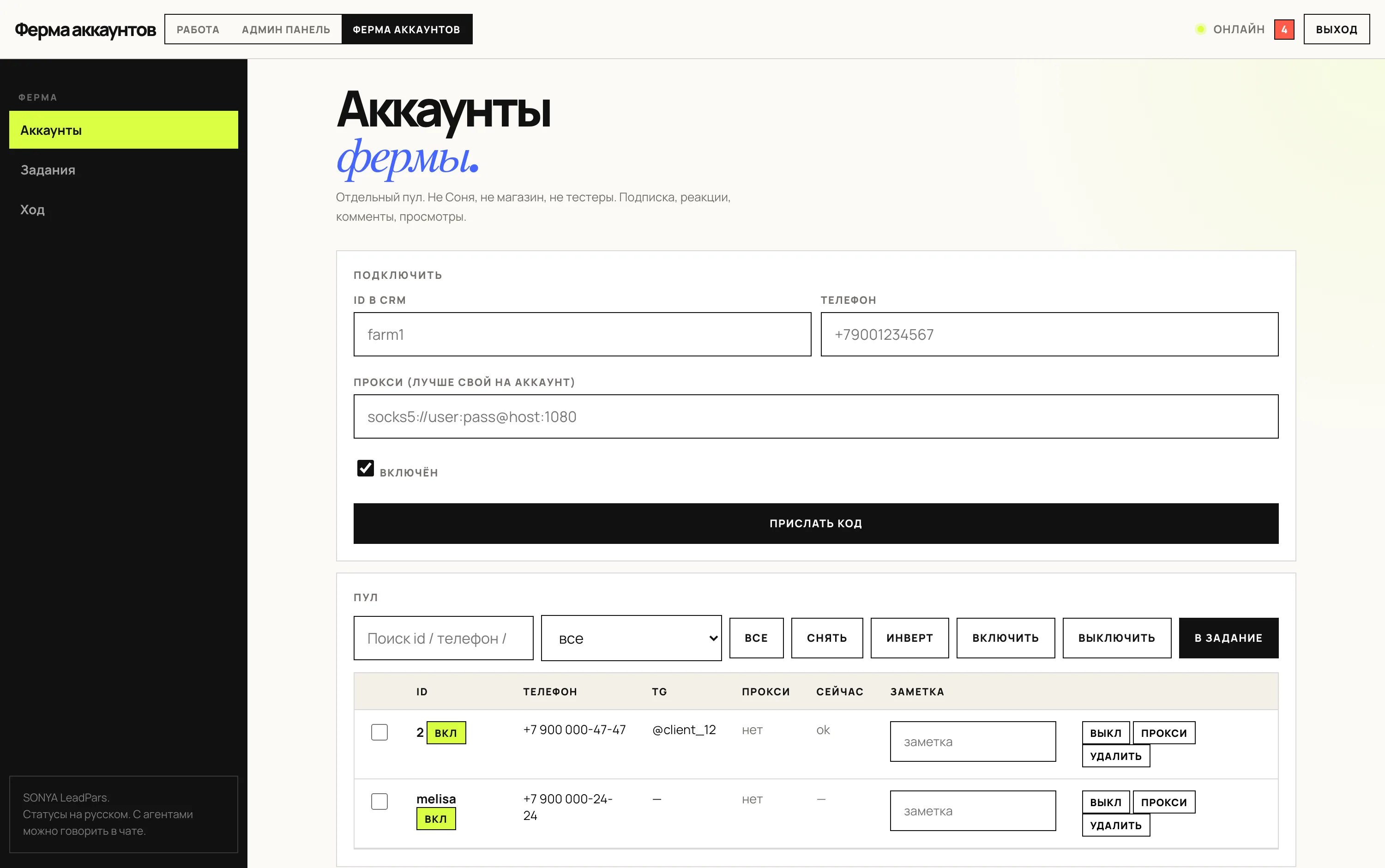Switch to the РАБОТА tab
This screenshot has width=1385, height=868.
tap(198, 29)
